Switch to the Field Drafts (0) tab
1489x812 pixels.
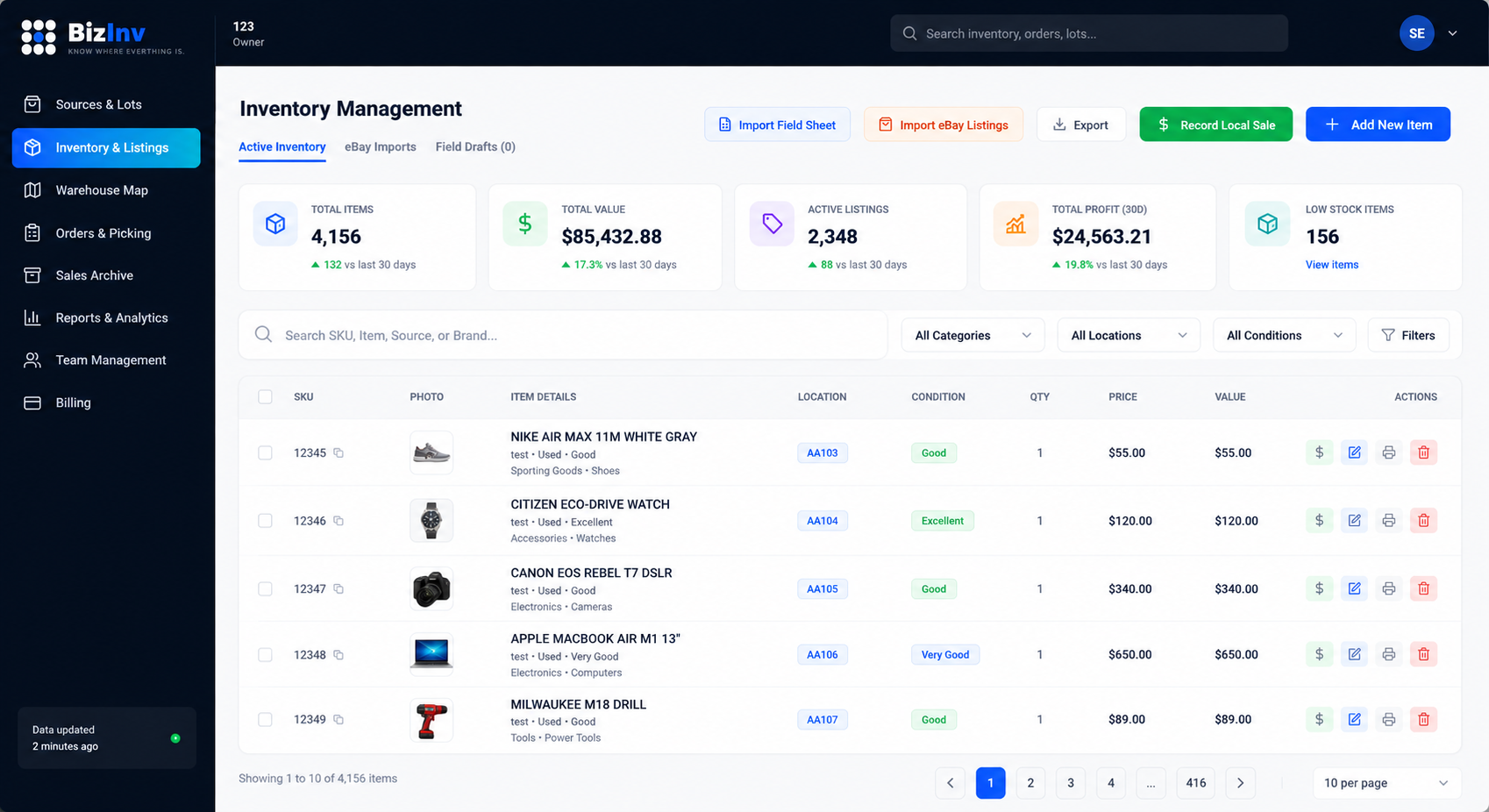(x=475, y=146)
